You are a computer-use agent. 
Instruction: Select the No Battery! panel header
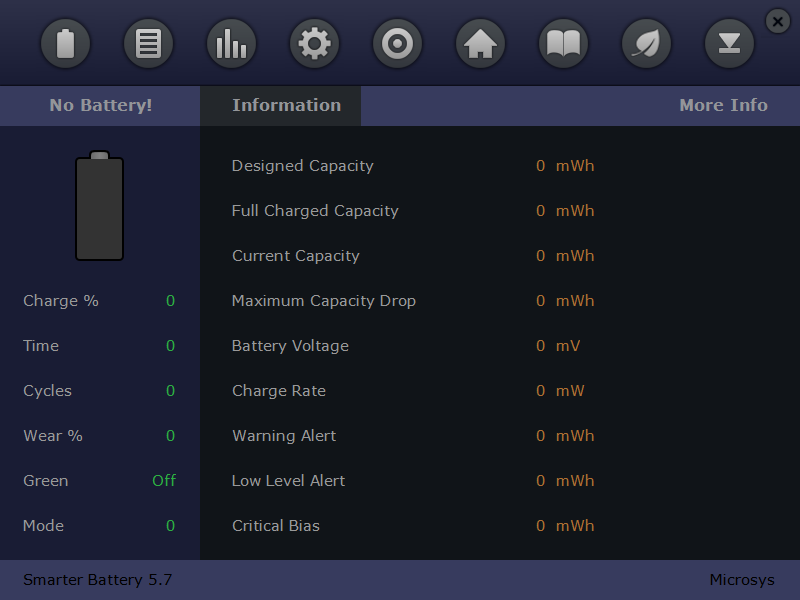(98, 105)
